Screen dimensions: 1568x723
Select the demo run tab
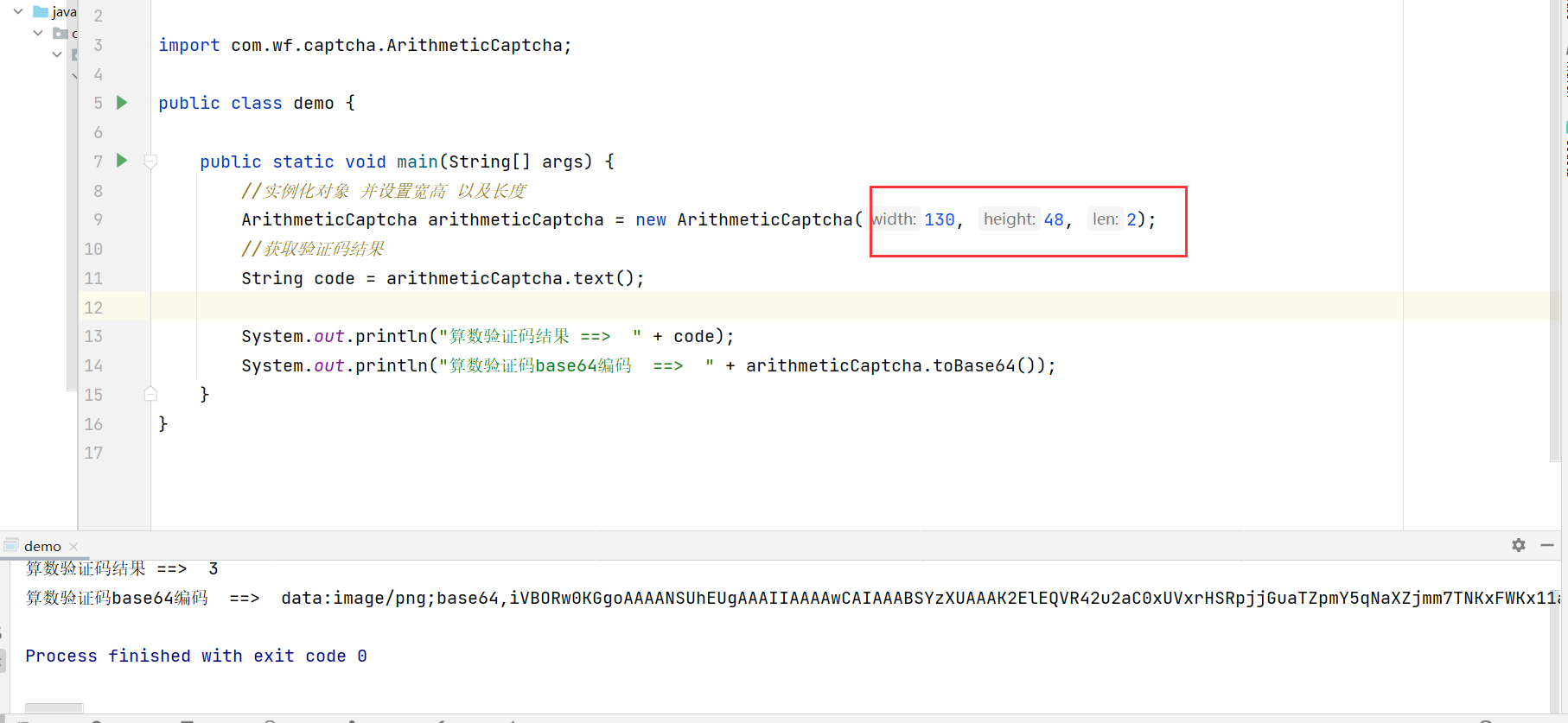[x=42, y=546]
